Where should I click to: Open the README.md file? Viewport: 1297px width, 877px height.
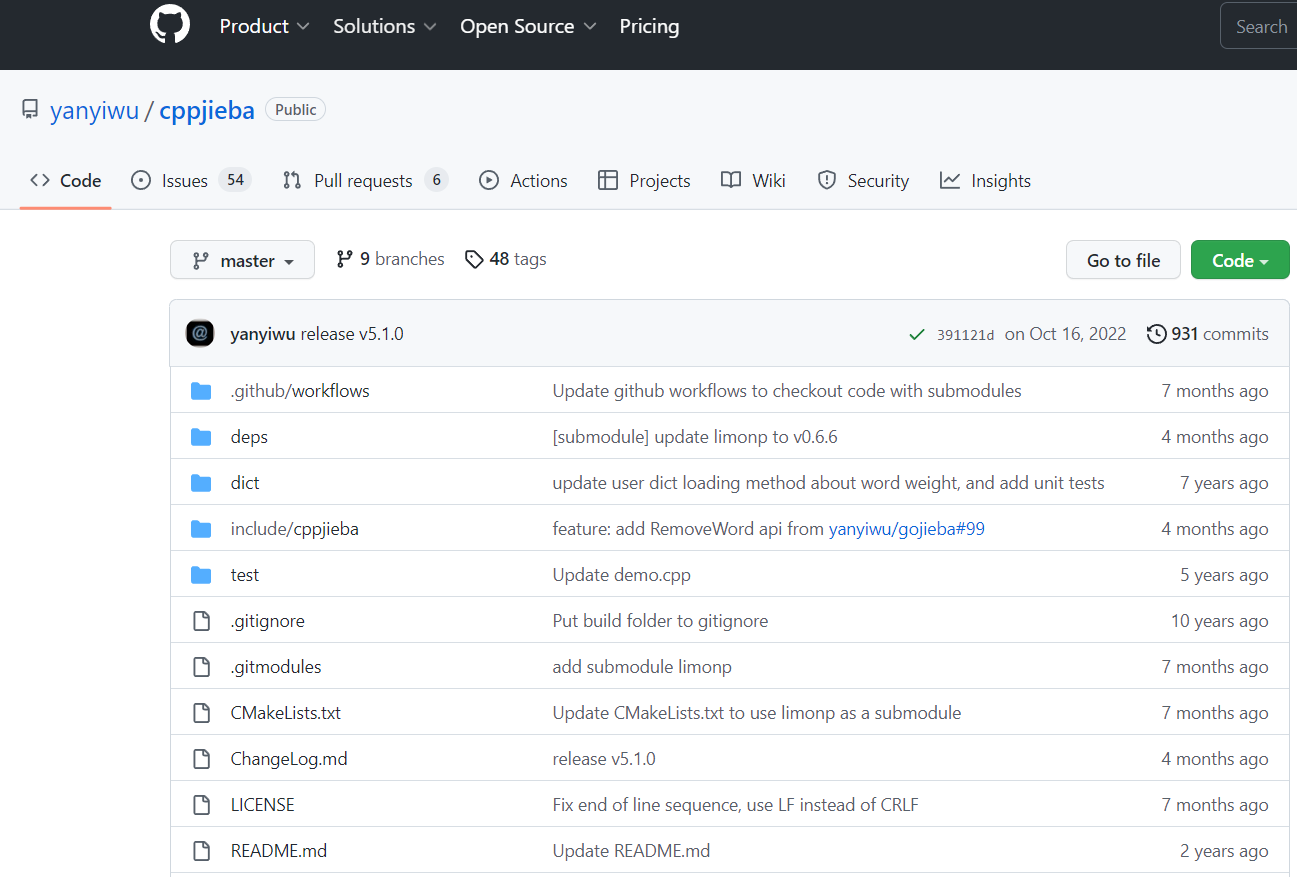click(x=279, y=851)
